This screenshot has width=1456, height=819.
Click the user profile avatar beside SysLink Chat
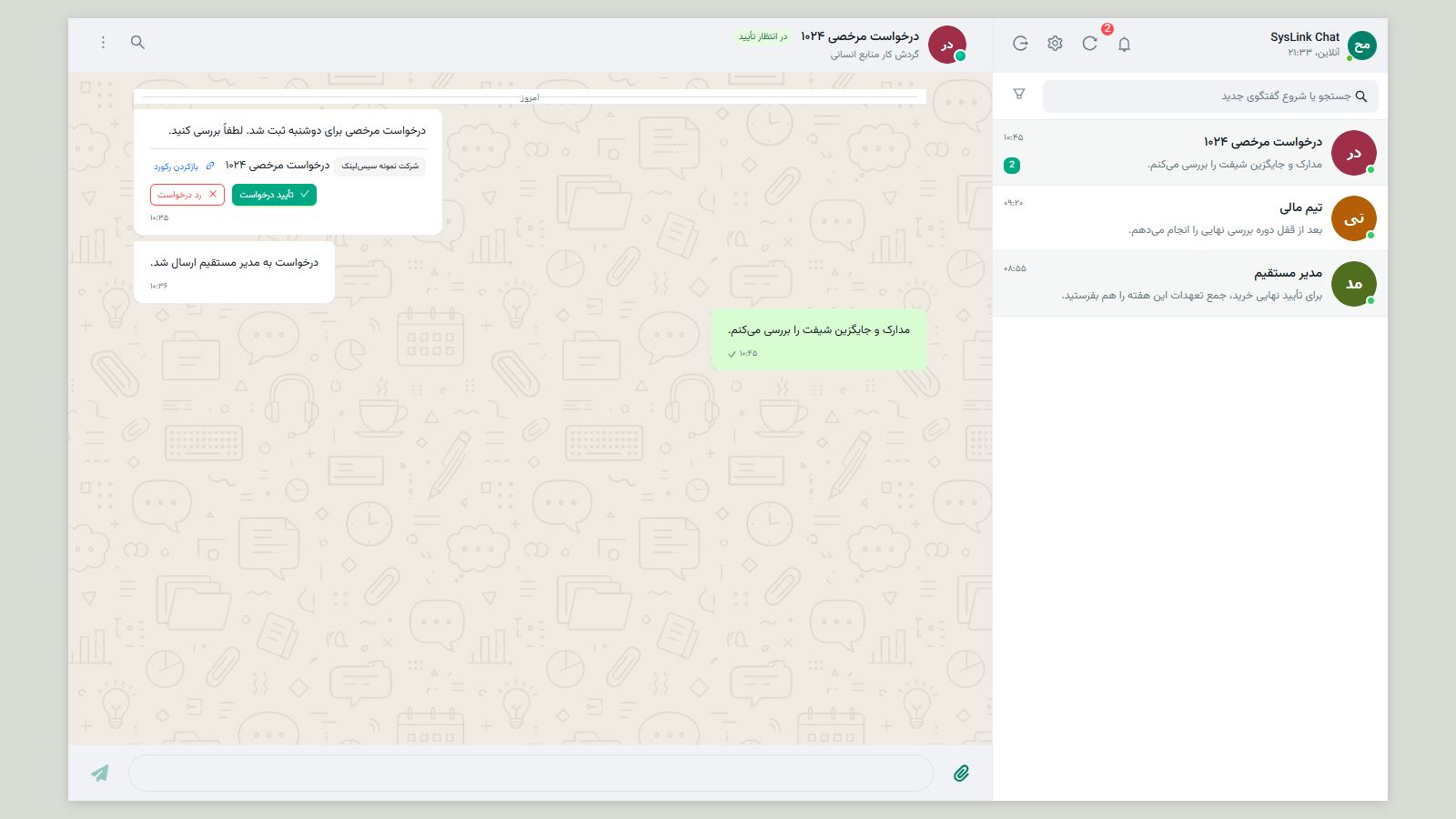click(x=1361, y=45)
